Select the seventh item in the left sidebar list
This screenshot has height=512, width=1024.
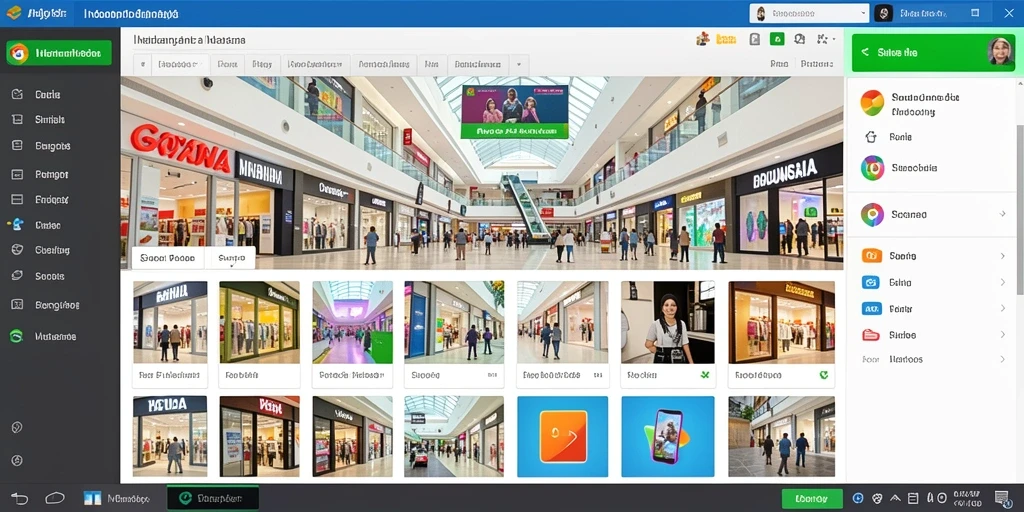pos(60,250)
